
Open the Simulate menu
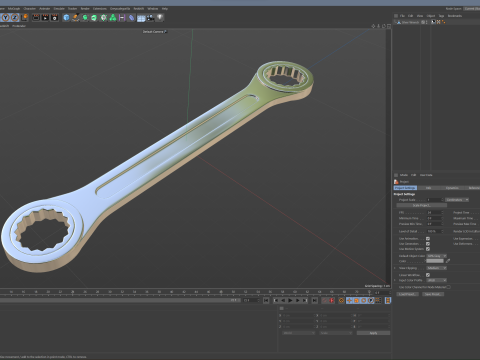59,9
